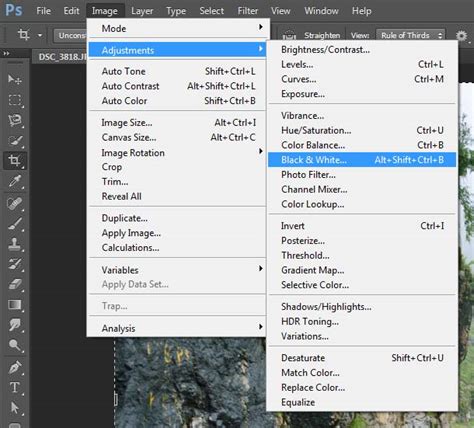
Task: Select the Pen tool
Action: 15,367
